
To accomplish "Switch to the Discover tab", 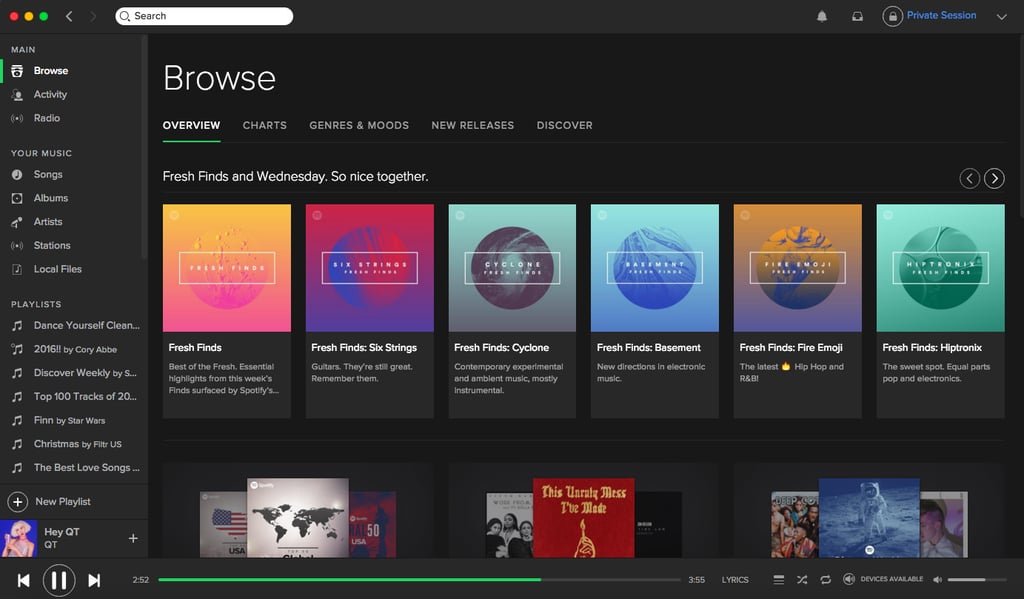I will coord(565,125).
